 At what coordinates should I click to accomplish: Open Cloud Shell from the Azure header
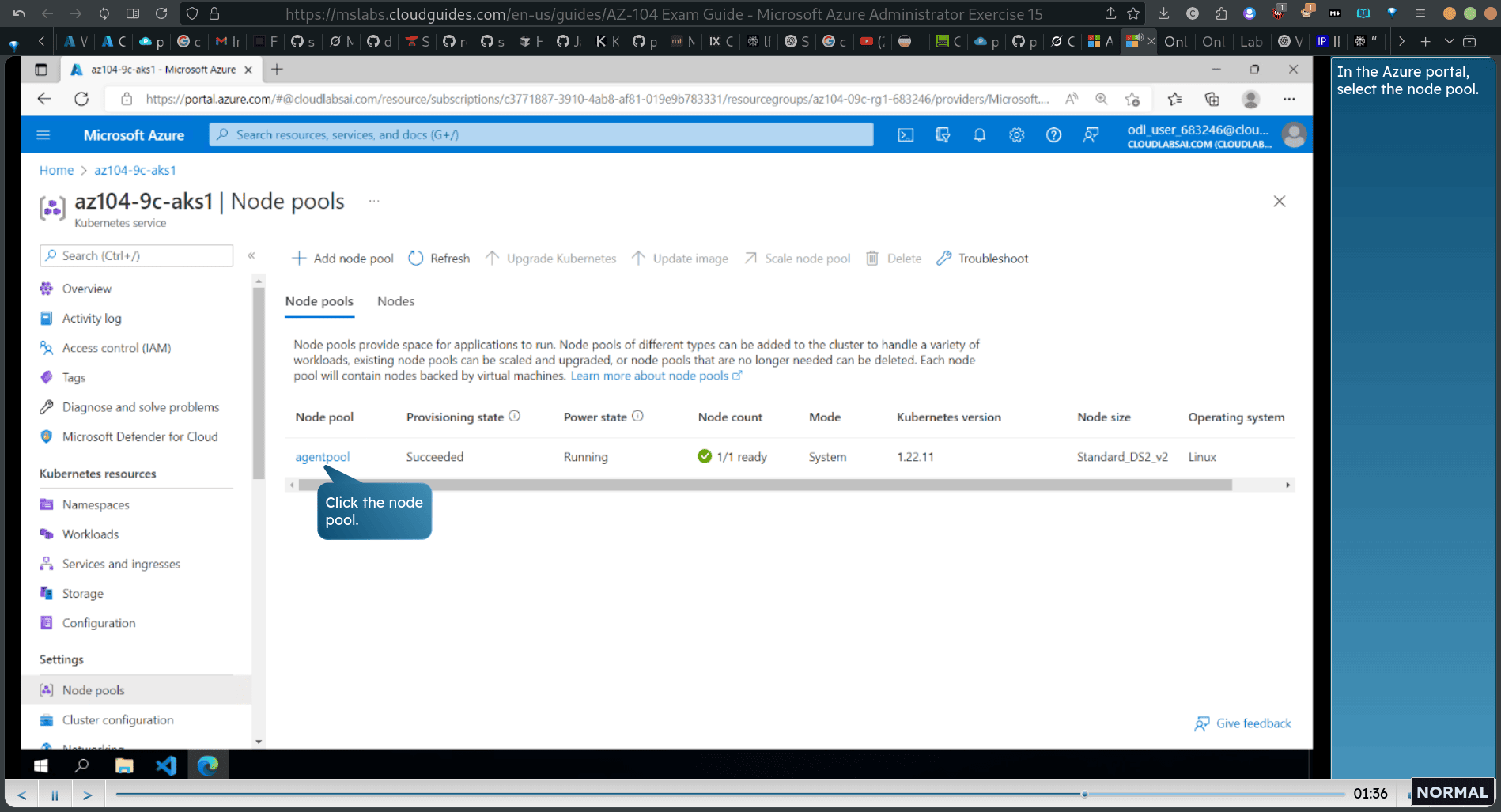tap(906, 135)
